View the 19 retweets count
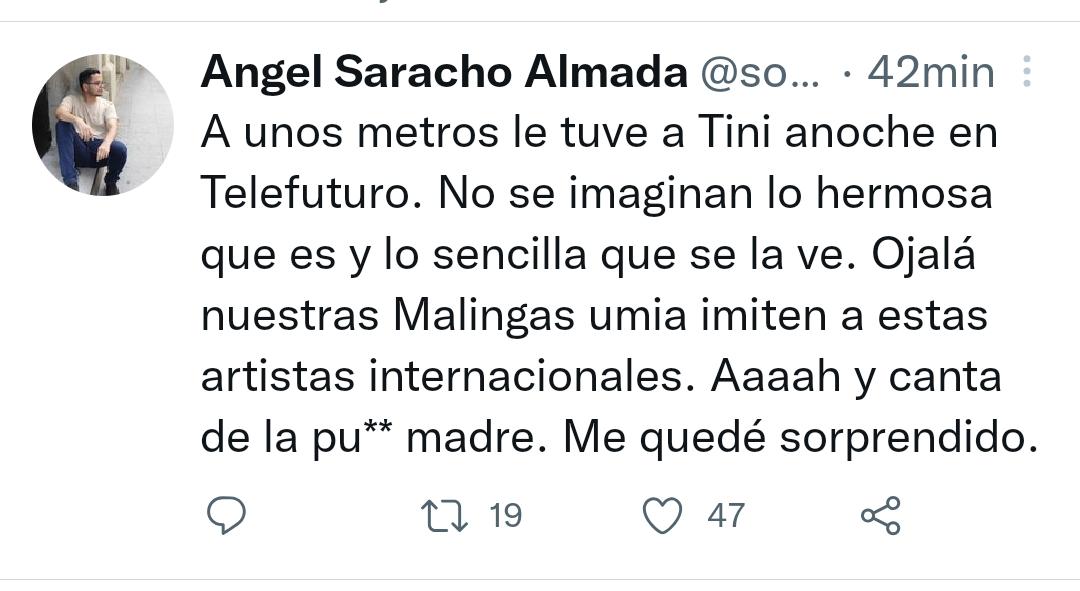Viewport: 1080px width, 591px height. coord(506,516)
